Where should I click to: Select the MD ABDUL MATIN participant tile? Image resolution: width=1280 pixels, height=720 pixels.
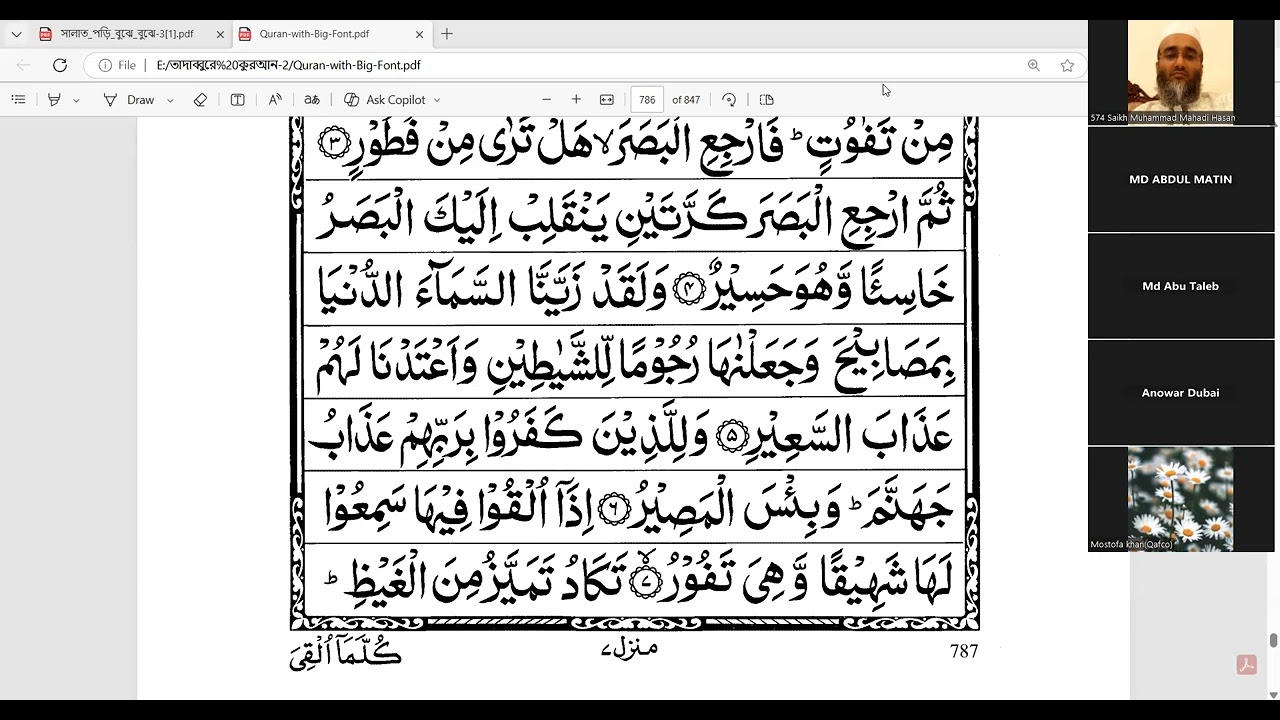click(x=1181, y=179)
